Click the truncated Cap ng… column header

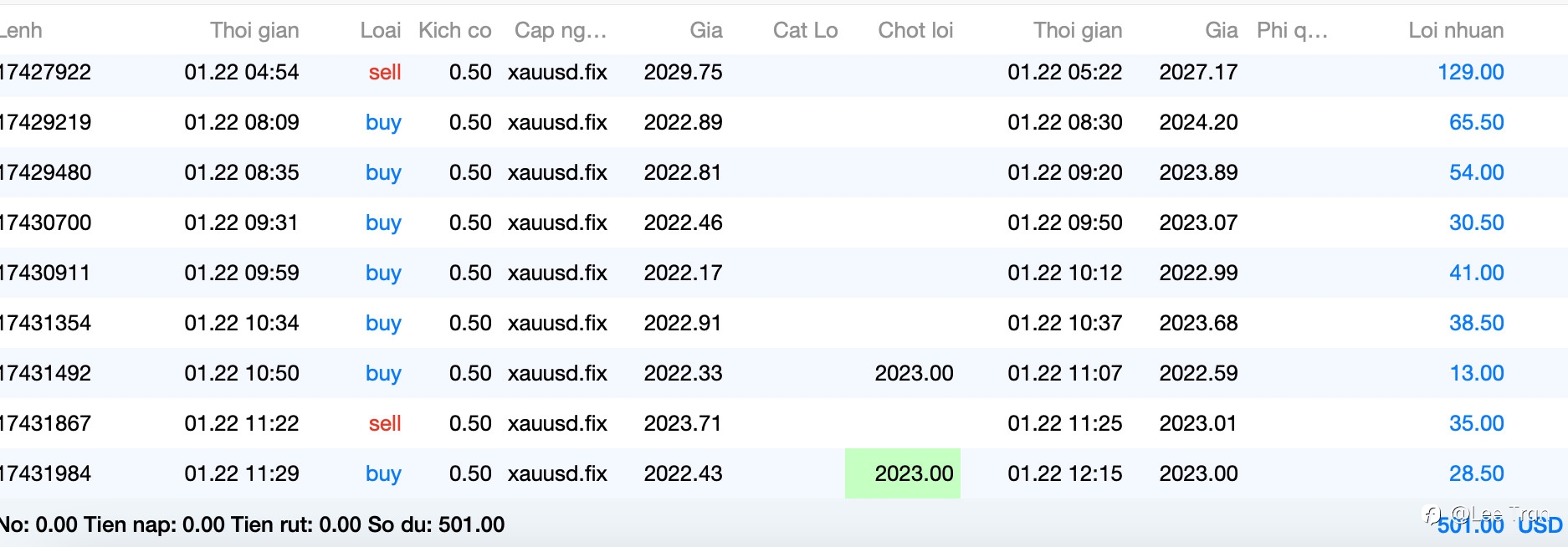point(560,30)
